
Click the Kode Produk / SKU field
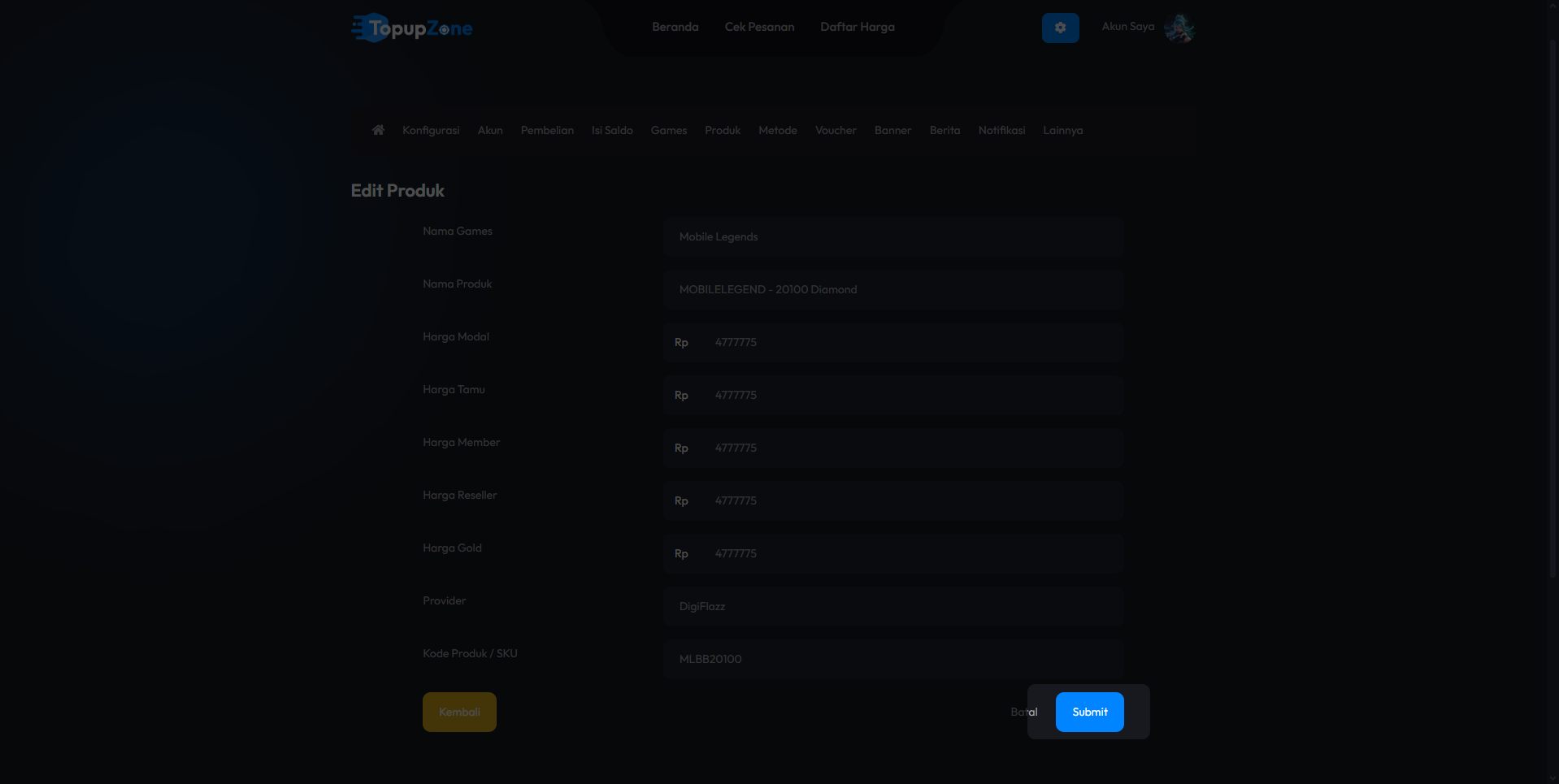pos(893,659)
